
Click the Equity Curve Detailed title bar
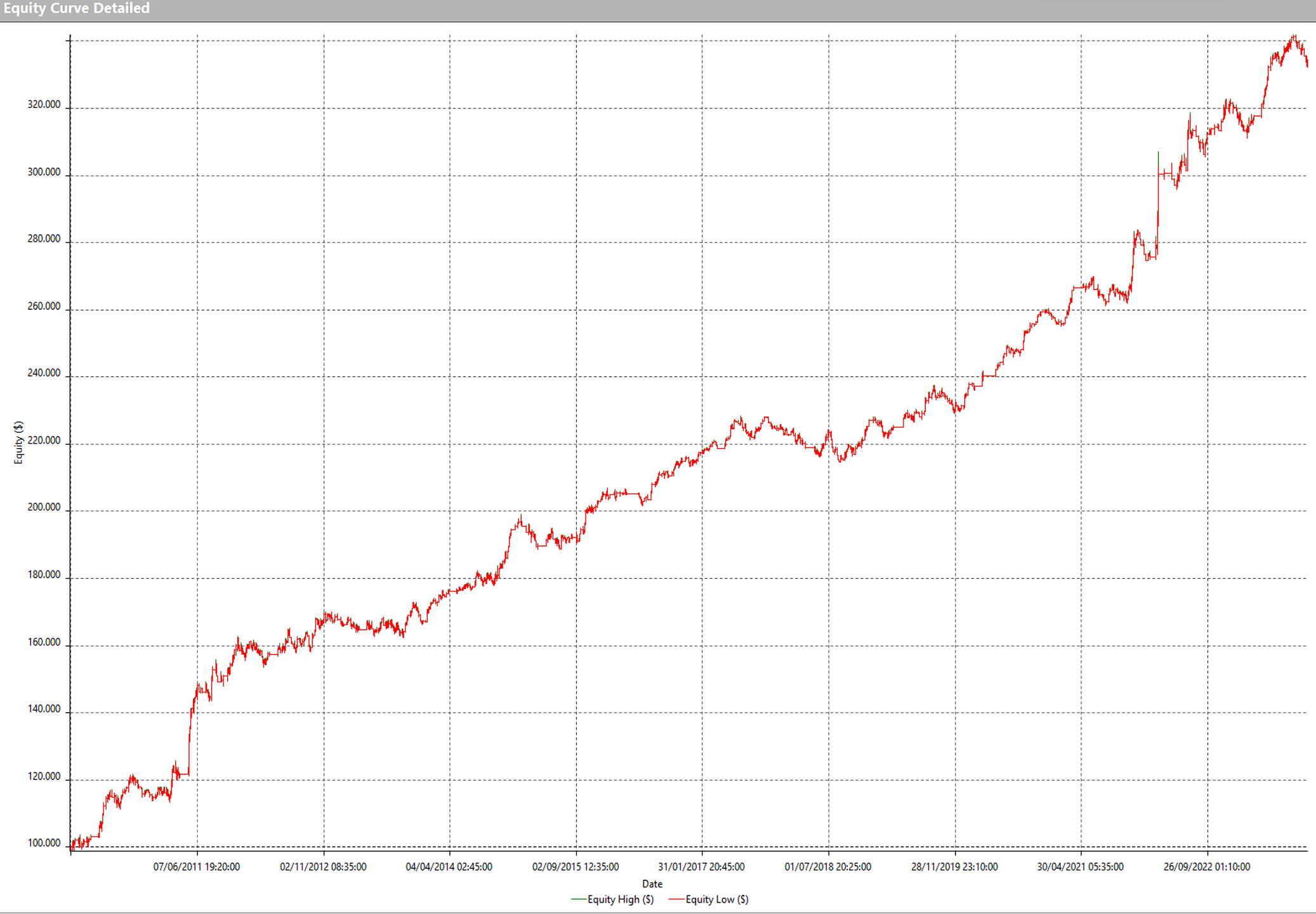click(76, 8)
